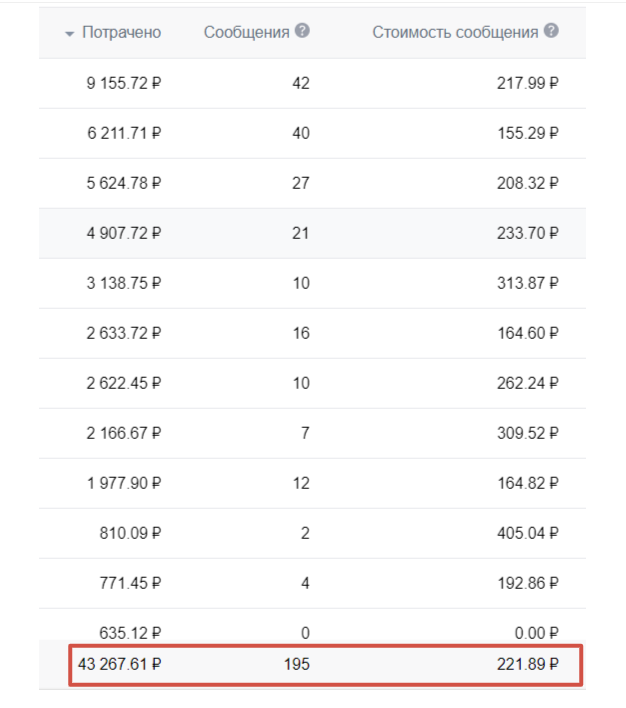
Task: Select the 1 977.90 ₽ spent cell
Action: coord(124,483)
